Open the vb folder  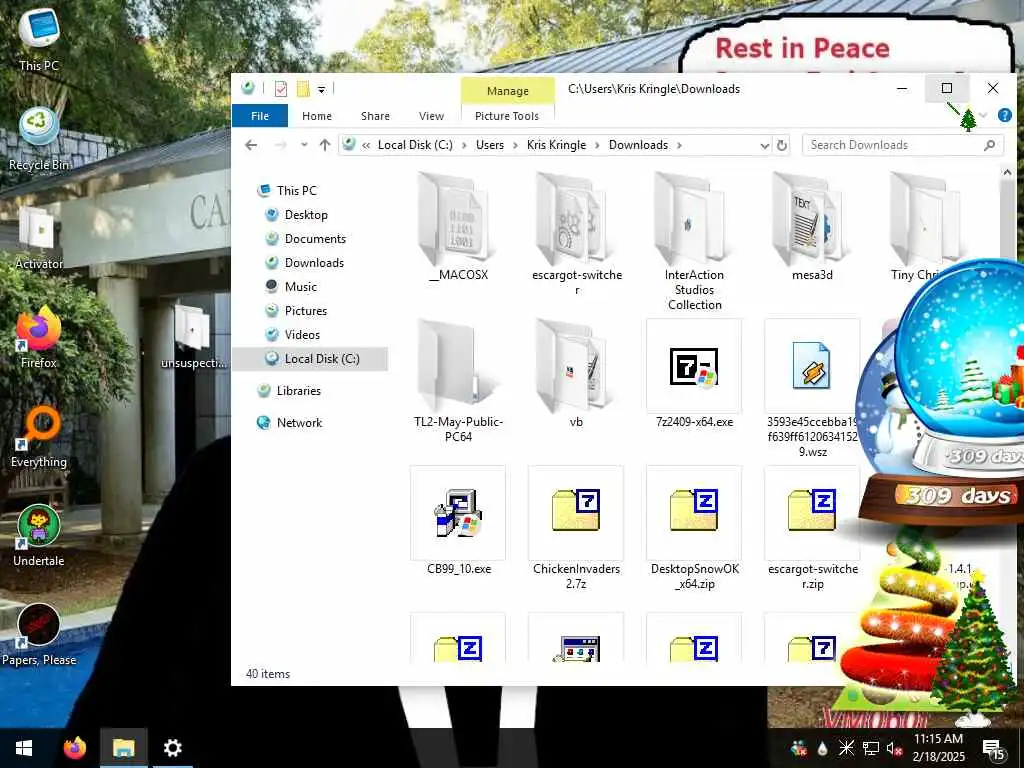pyautogui.click(x=576, y=374)
